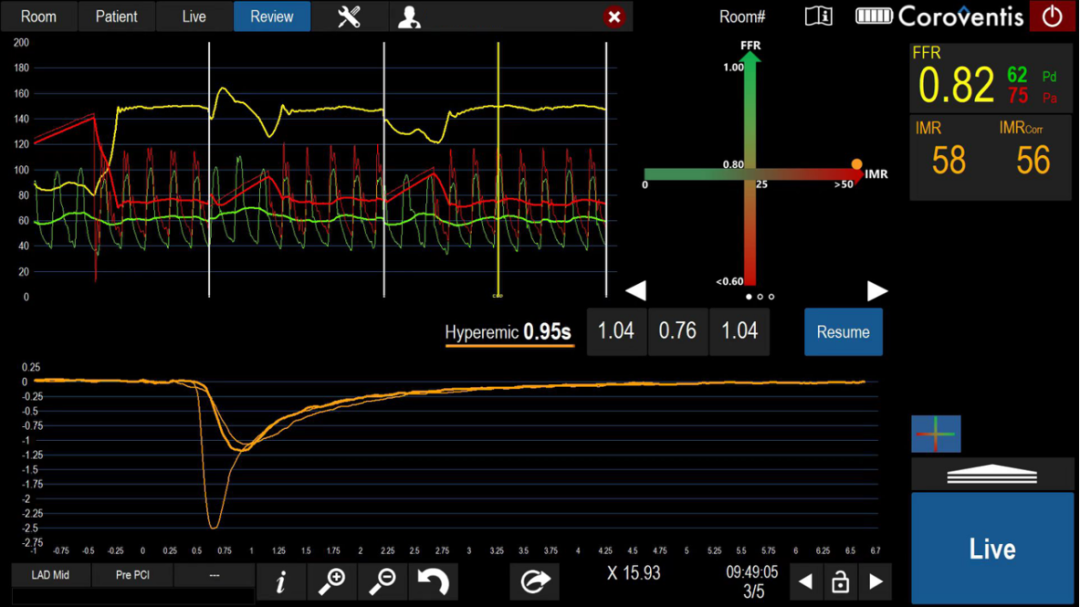This screenshot has height=607, width=1080.
Task: Open the Pre PCI stage selector
Action: point(132,576)
